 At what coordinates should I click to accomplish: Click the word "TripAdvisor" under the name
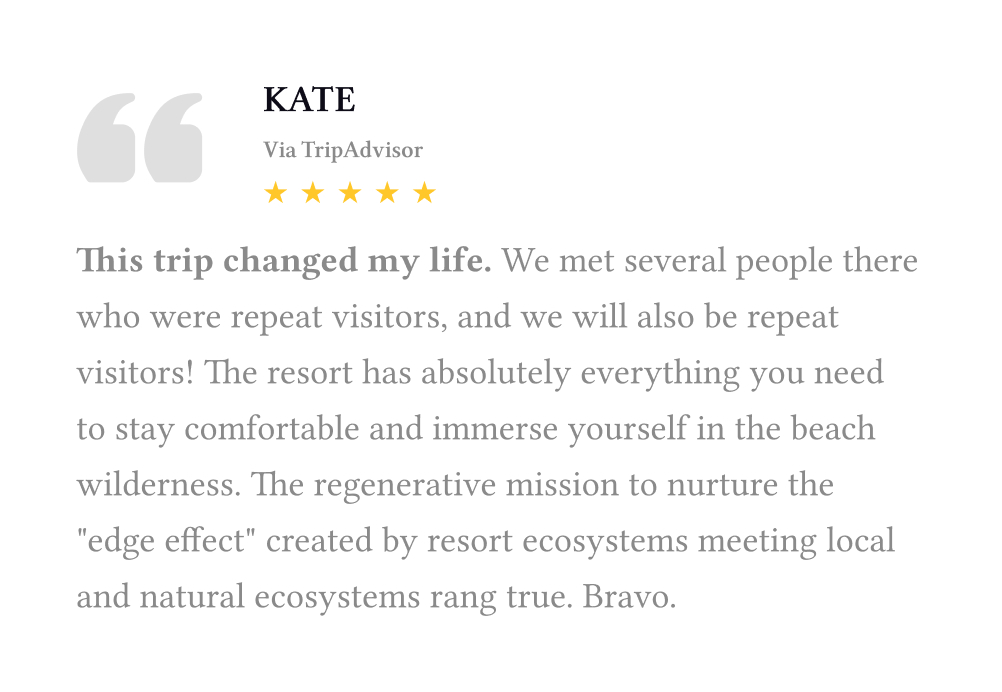[x=362, y=150]
